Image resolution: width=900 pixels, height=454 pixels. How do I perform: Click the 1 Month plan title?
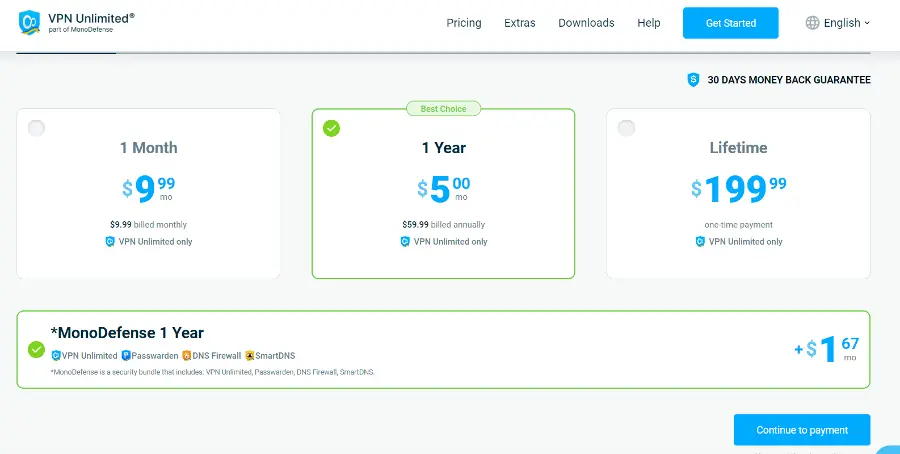[x=149, y=148]
